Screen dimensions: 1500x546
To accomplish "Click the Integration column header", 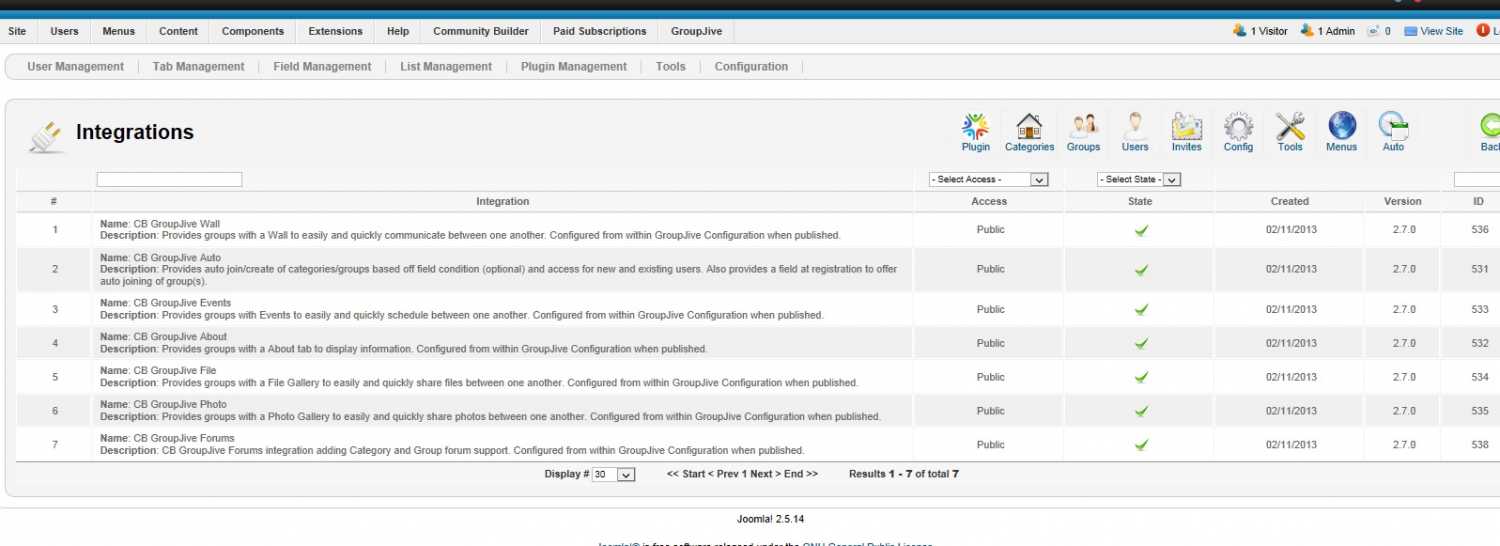I will (503, 202).
